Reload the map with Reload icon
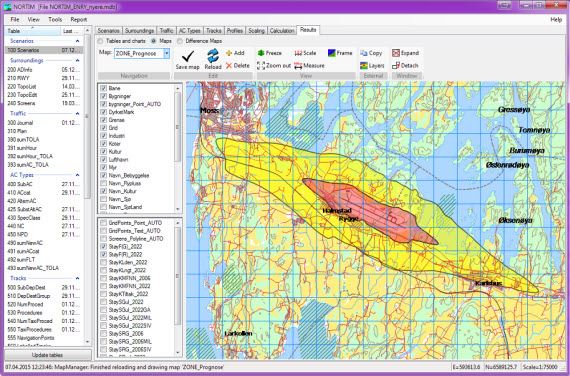Screen dimensions: 570x376 coord(213,56)
